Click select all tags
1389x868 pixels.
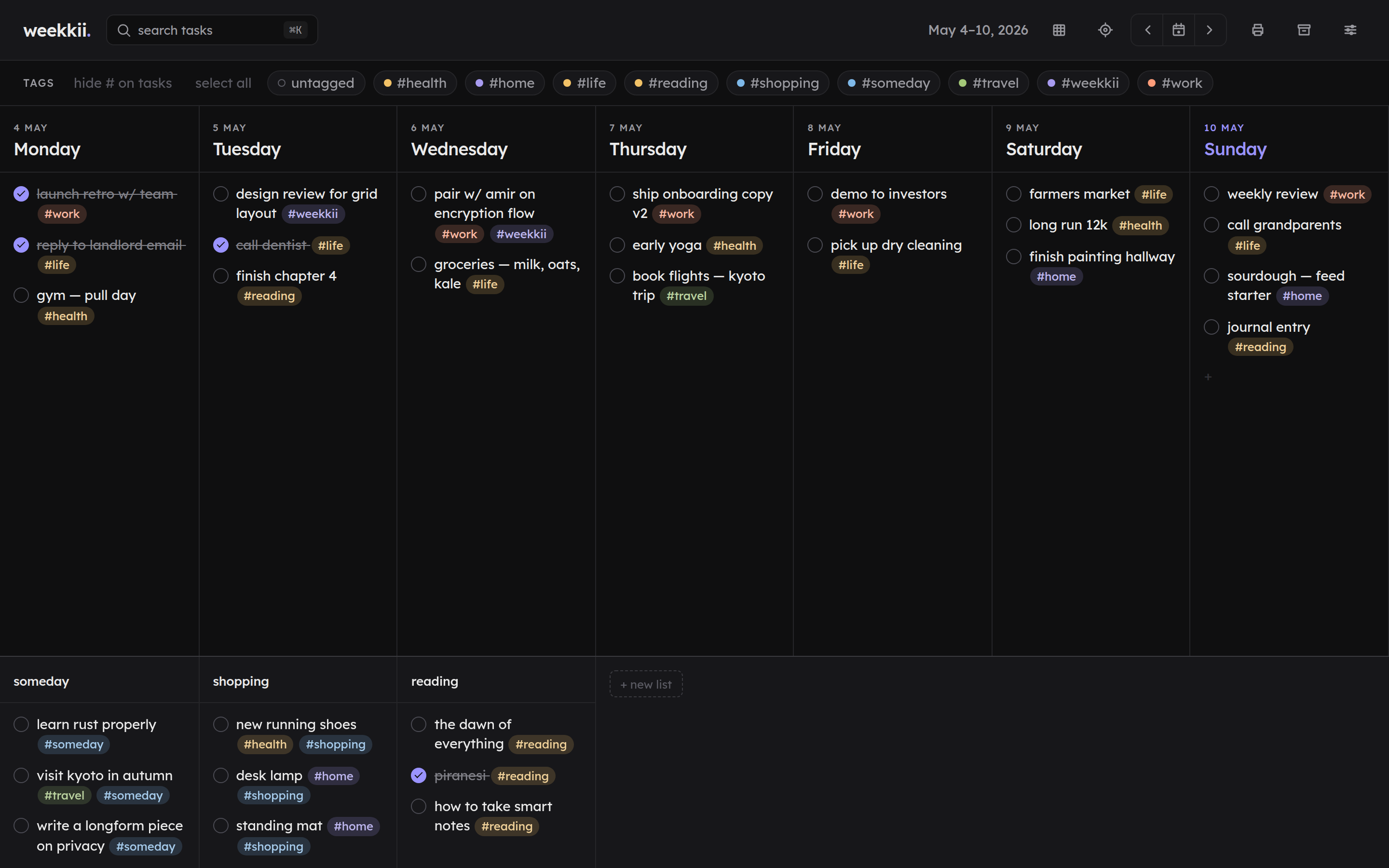pyautogui.click(x=223, y=83)
